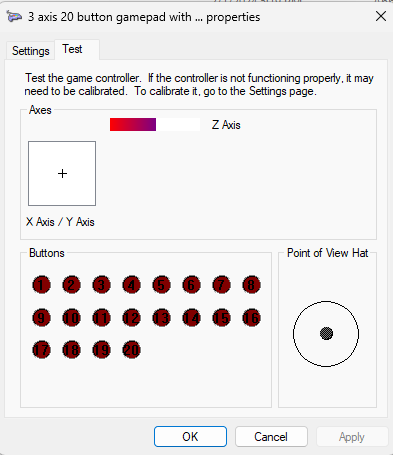Image resolution: width=393 pixels, height=455 pixels.
Task: Click the X/Y axis crosshair box
Action: pos(62,173)
